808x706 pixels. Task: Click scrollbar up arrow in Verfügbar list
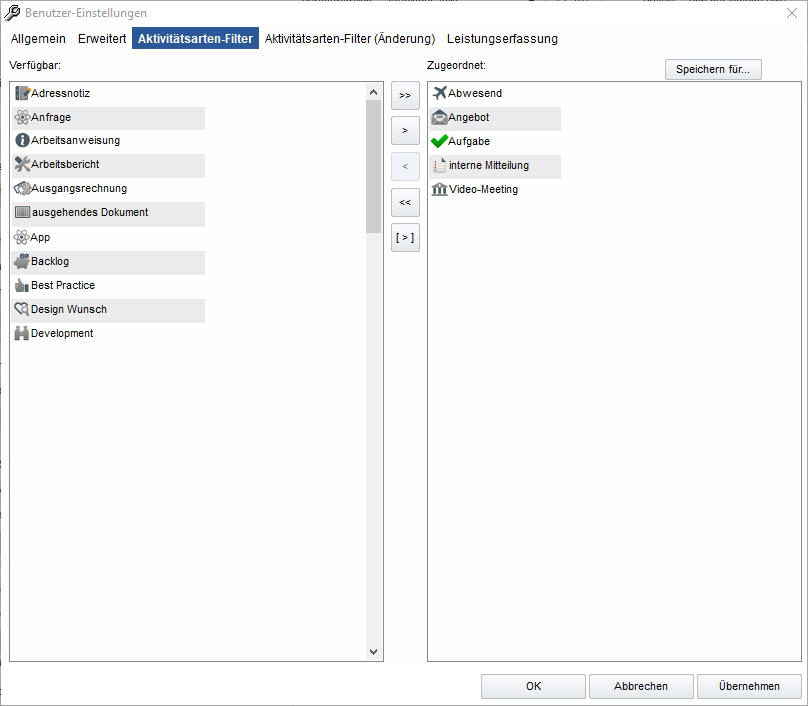pyautogui.click(x=374, y=92)
